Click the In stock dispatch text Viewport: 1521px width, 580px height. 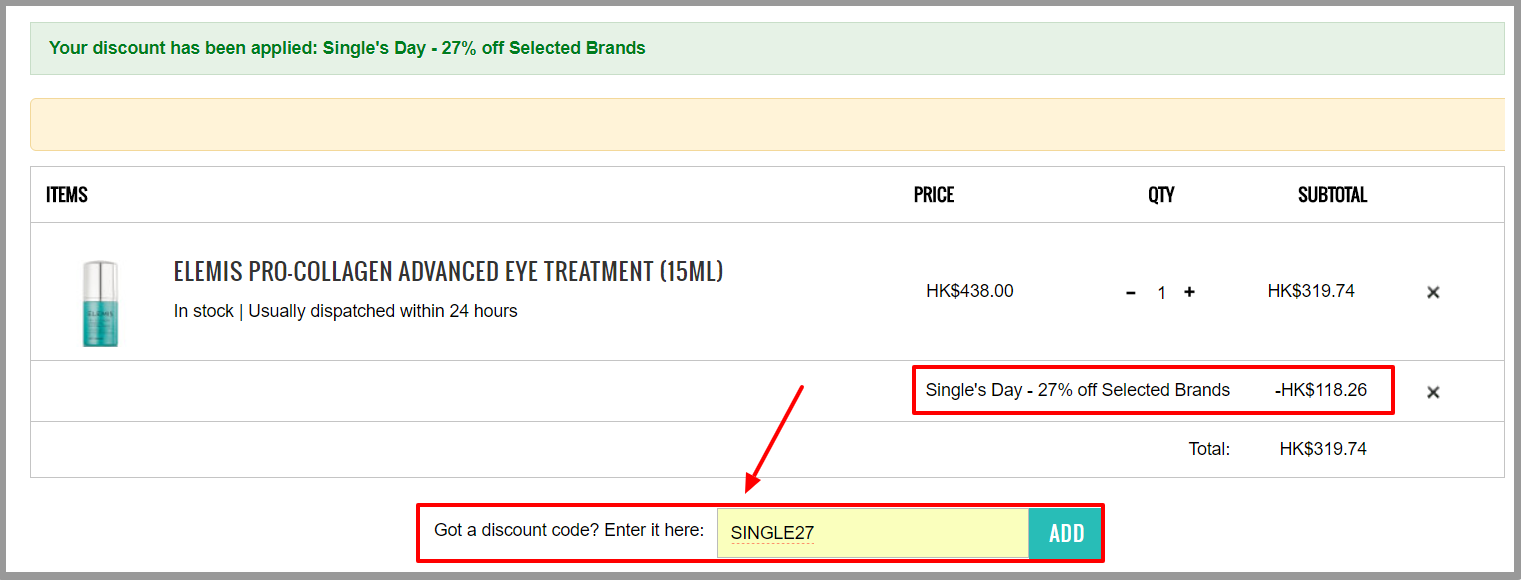coord(346,311)
